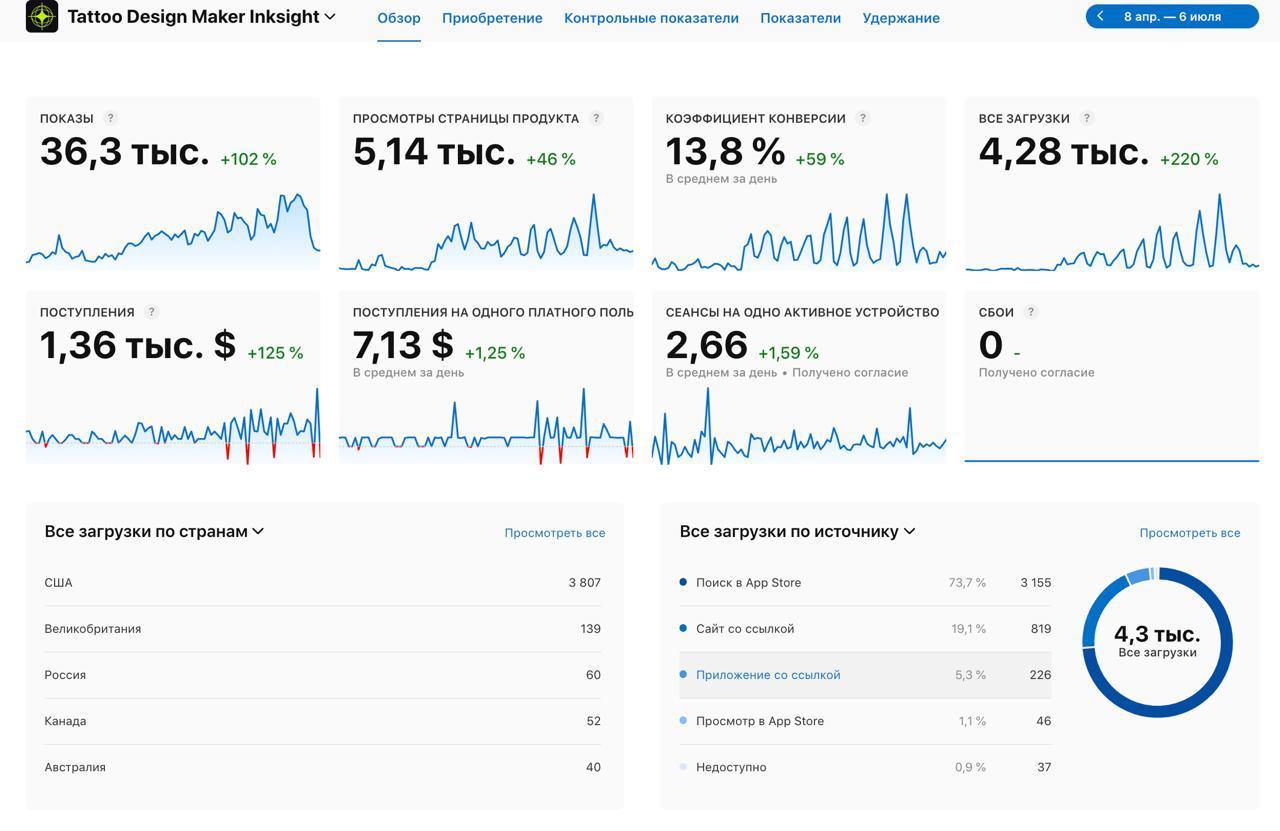
Task: Open the date range picker
Action: 1173,16
